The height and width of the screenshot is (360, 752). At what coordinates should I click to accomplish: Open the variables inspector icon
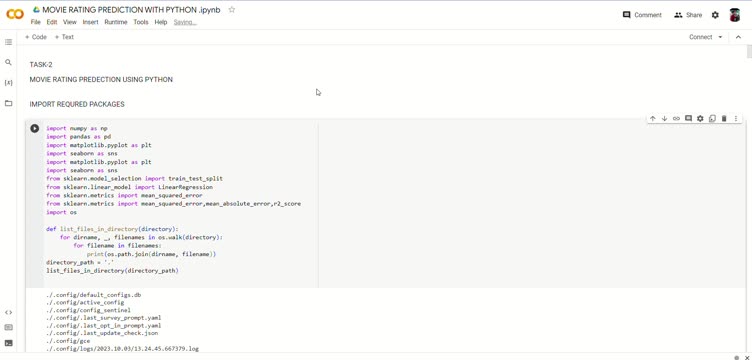tap(8, 82)
